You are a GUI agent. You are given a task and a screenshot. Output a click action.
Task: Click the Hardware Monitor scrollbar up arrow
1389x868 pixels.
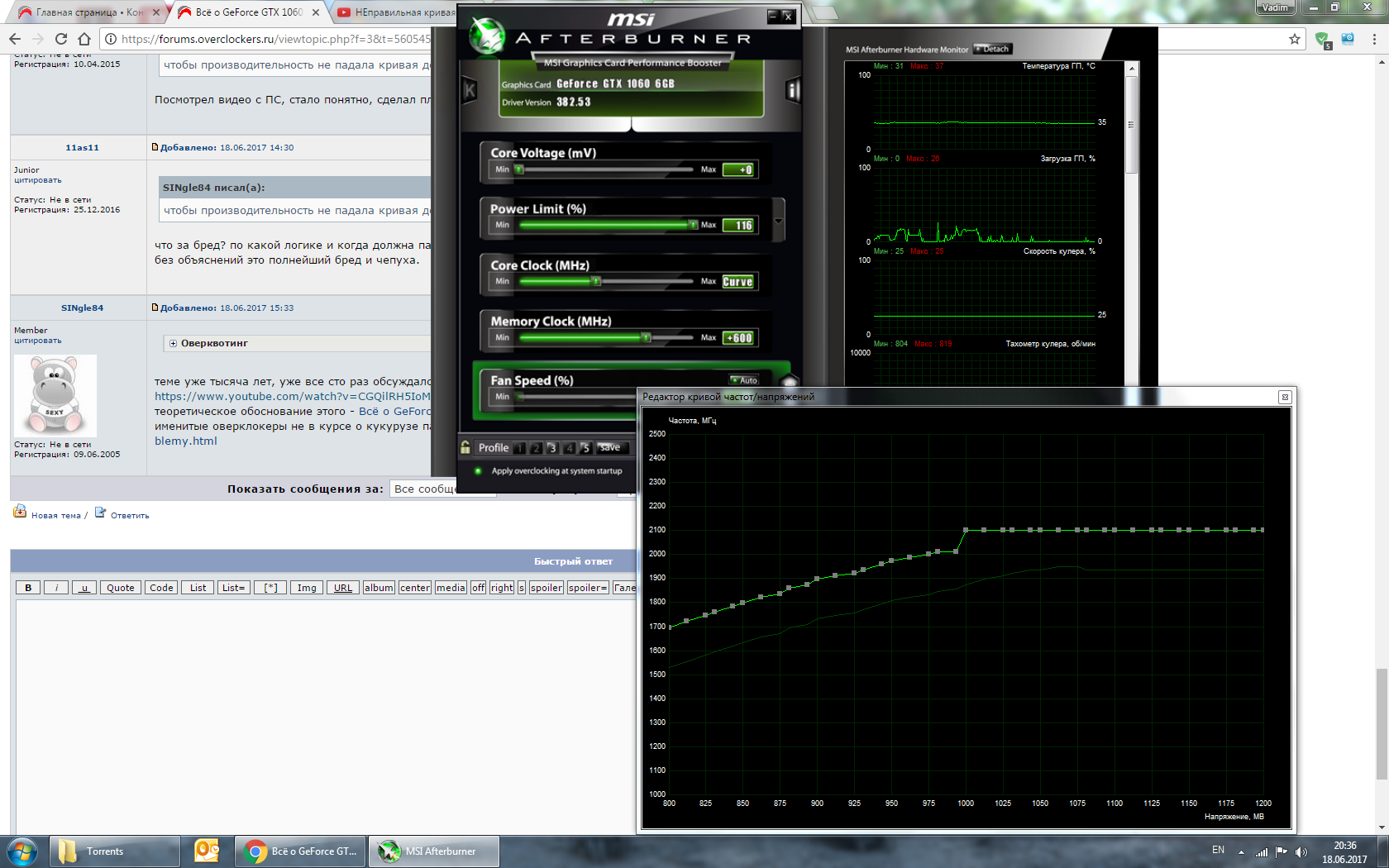(x=1132, y=69)
